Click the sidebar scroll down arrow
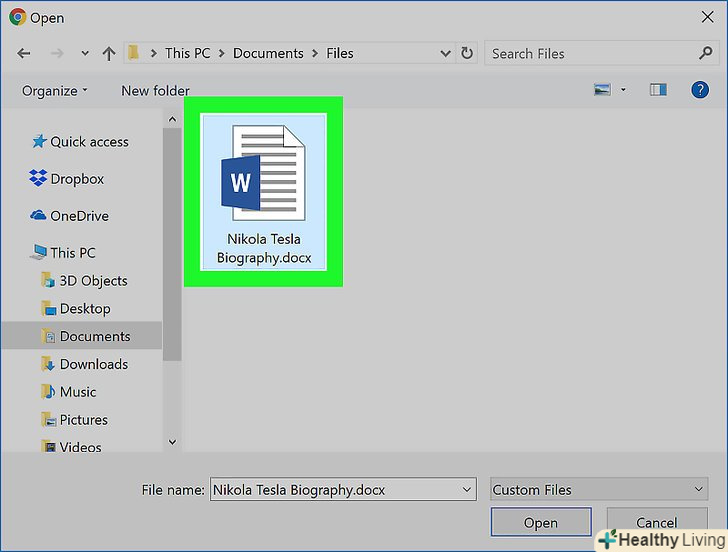This screenshot has height=552, width=728. [172, 442]
